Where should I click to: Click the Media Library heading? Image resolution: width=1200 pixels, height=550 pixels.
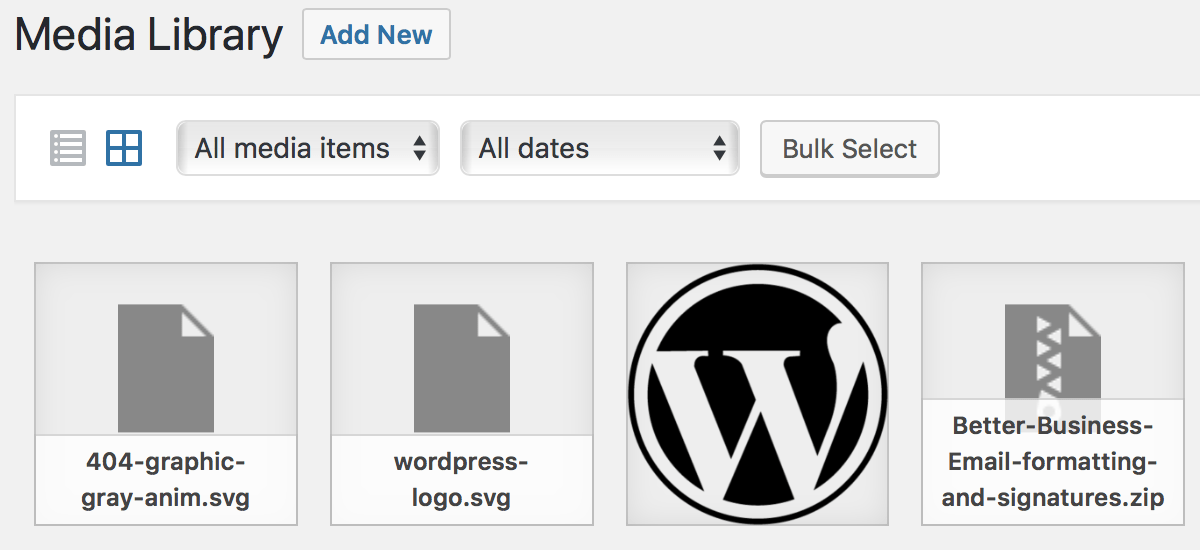(x=149, y=36)
